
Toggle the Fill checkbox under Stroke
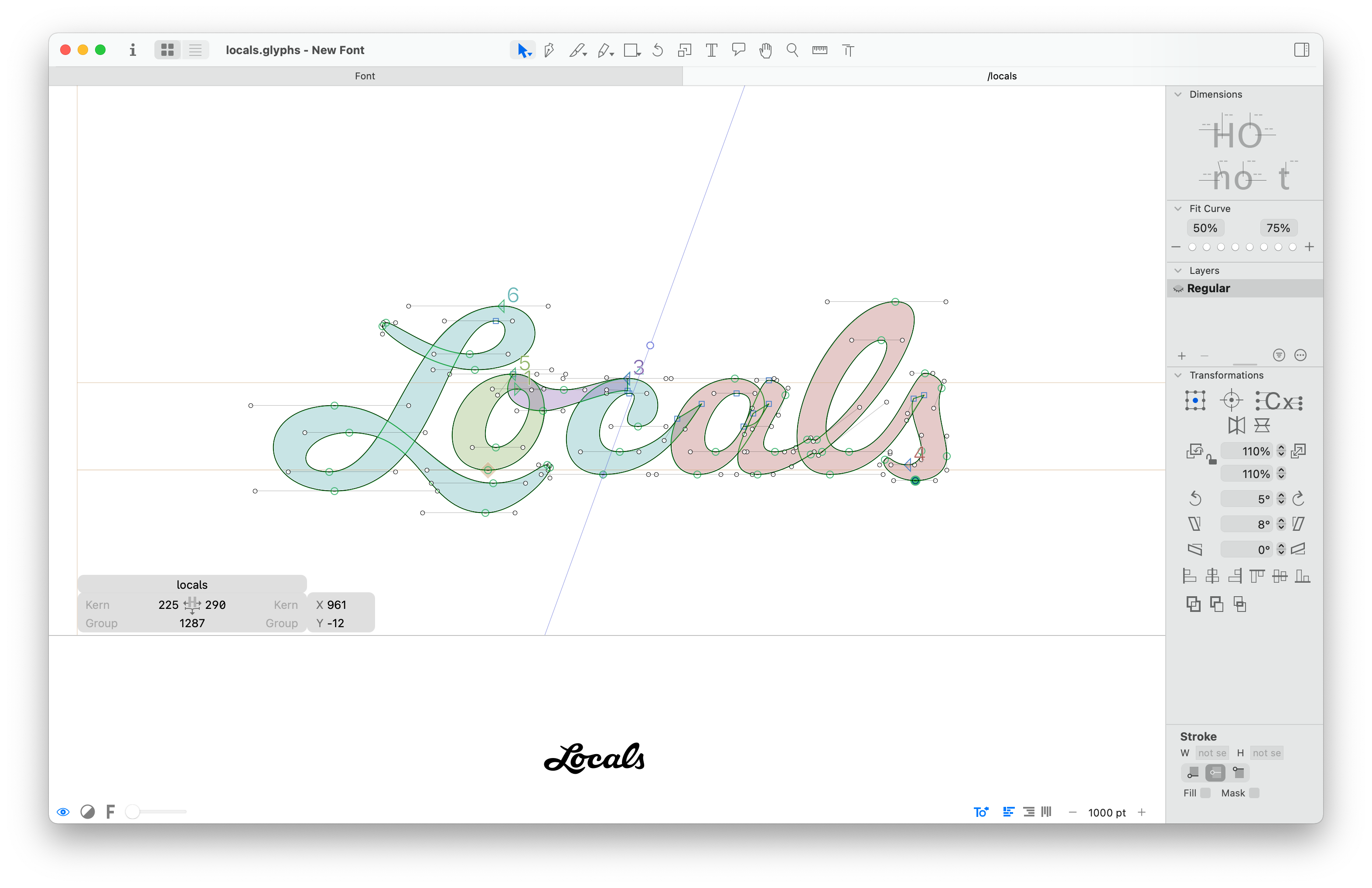point(1205,793)
